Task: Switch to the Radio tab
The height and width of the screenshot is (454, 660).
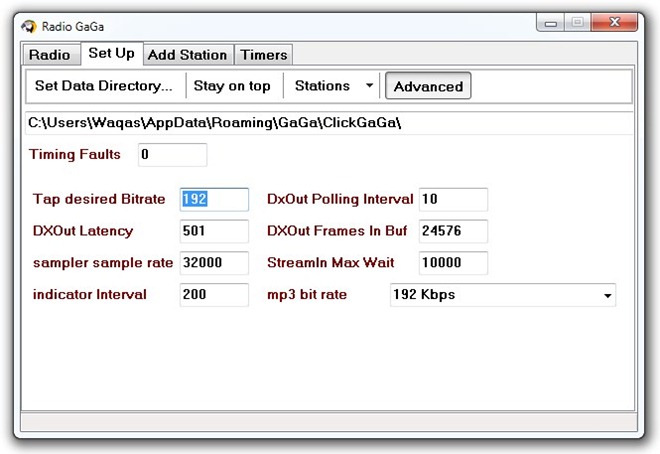Action: coord(51,55)
